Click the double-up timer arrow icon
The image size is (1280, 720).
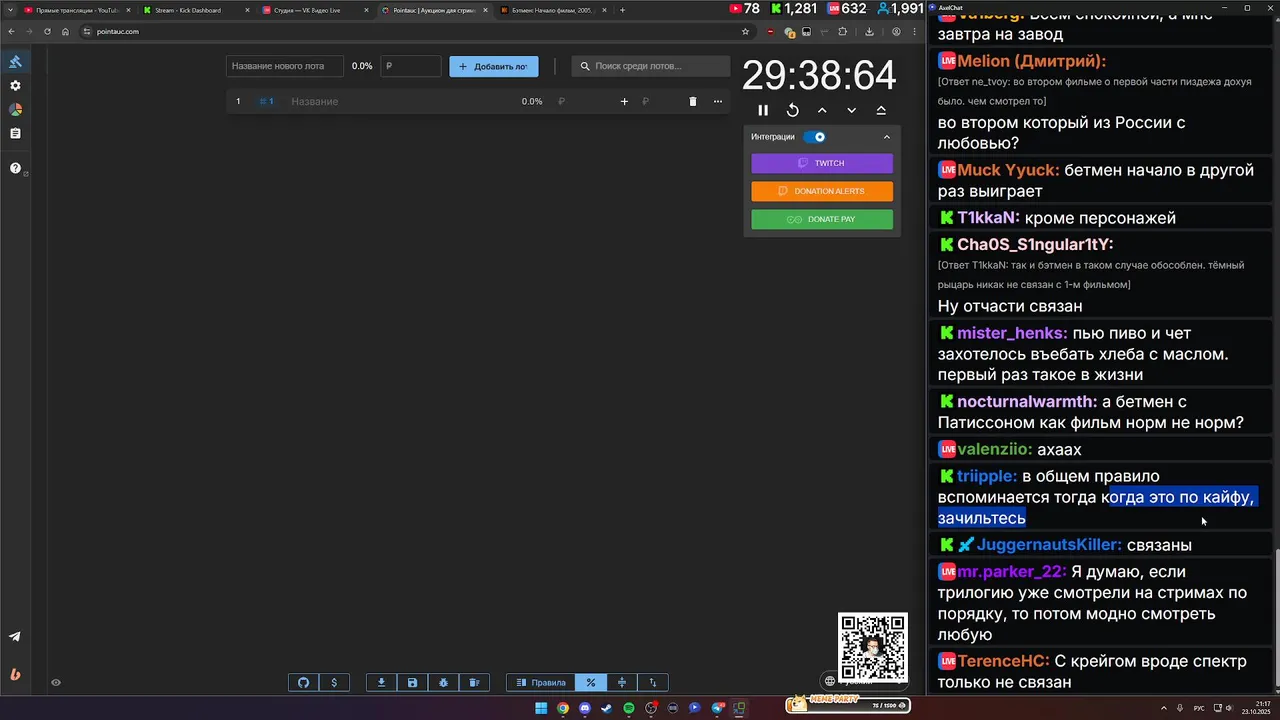(x=881, y=110)
